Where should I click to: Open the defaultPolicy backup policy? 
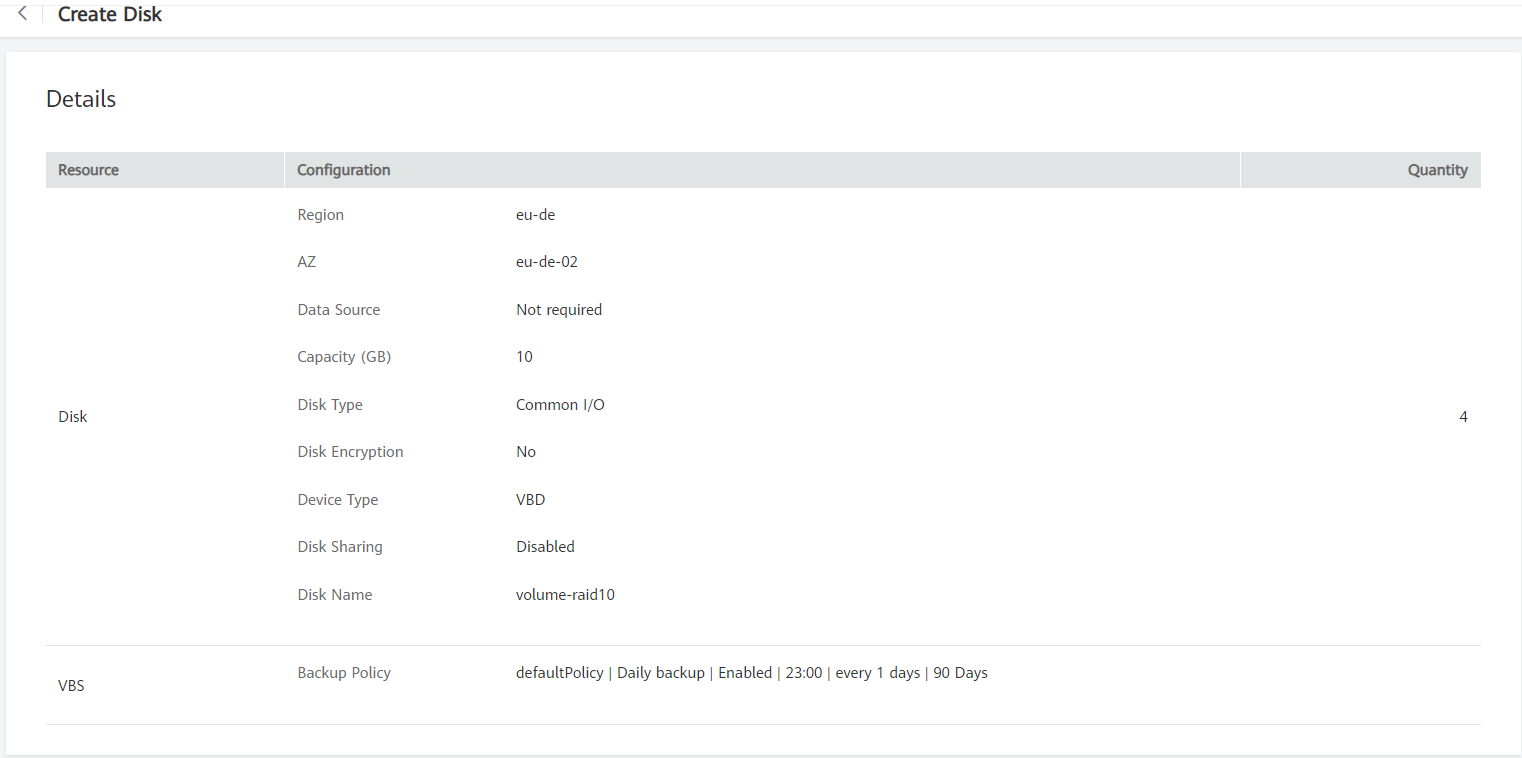559,672
